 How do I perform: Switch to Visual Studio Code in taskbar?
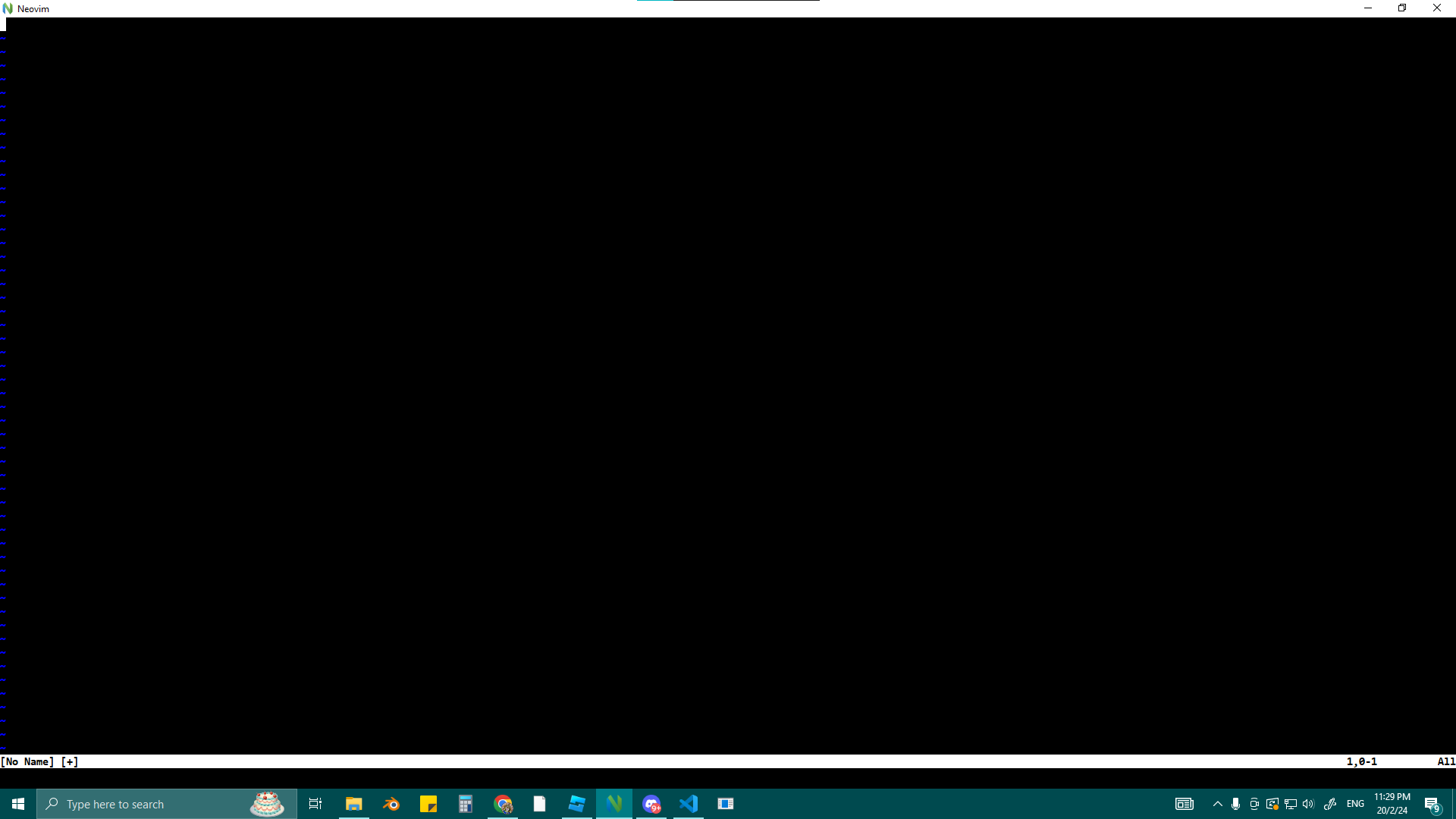click(x=689, y=804)
